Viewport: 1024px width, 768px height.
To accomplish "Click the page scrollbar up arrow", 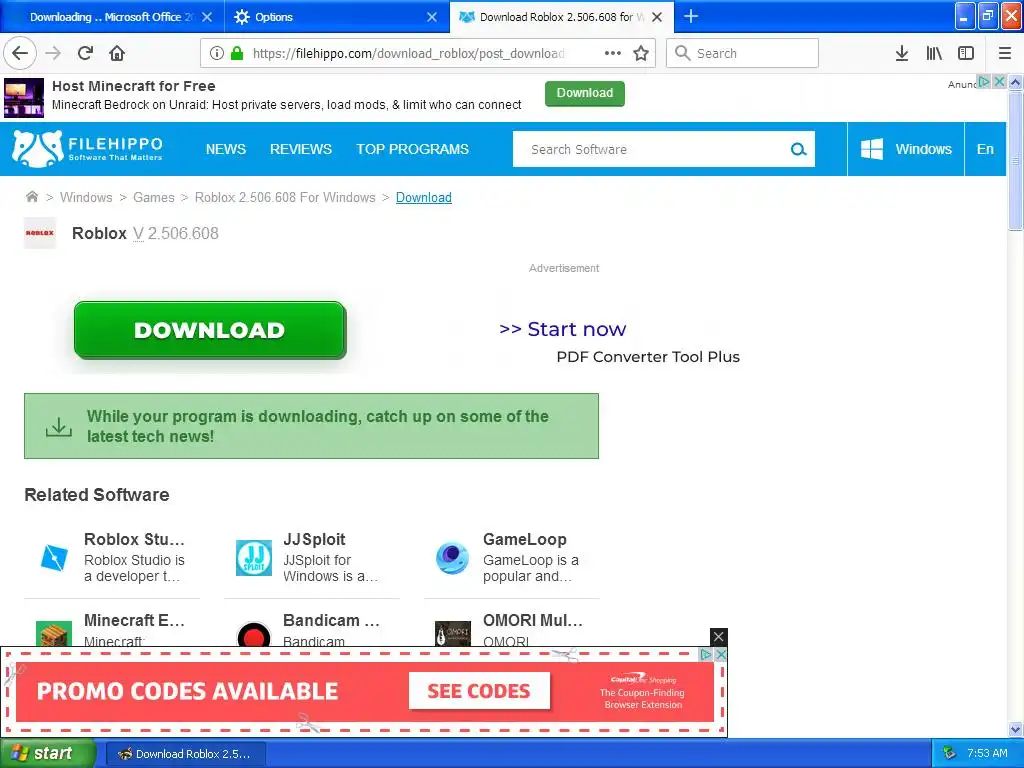I will click(1015, 82).
